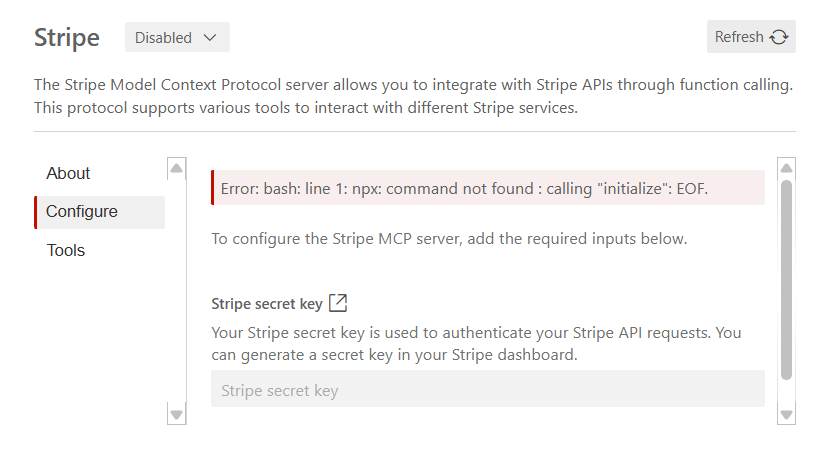Screen dimensions: 838x449
Task: Click the sidebar scrollbar track
Action: pos(177,290)
